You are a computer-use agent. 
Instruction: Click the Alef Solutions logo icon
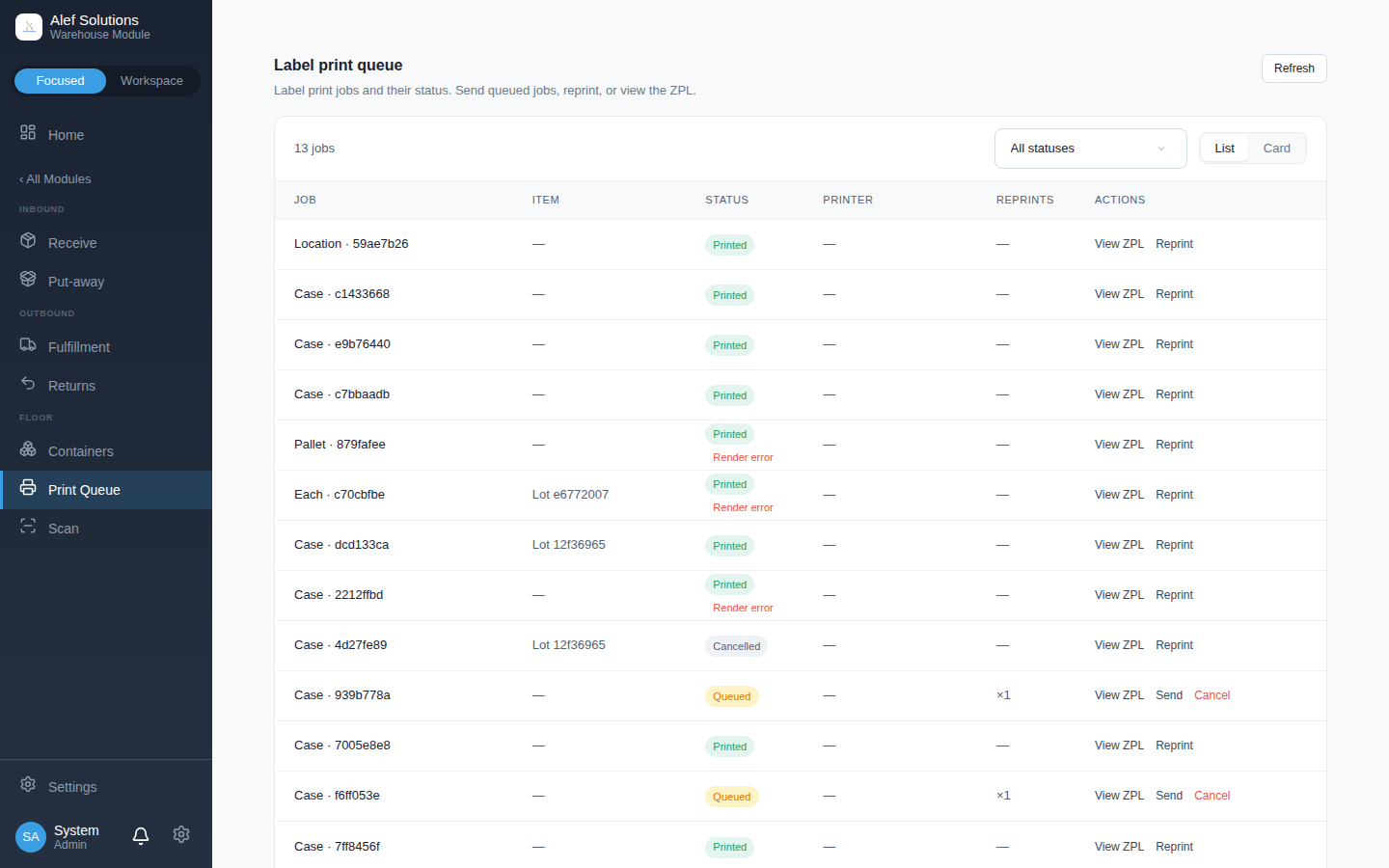(x=29, y=27)
